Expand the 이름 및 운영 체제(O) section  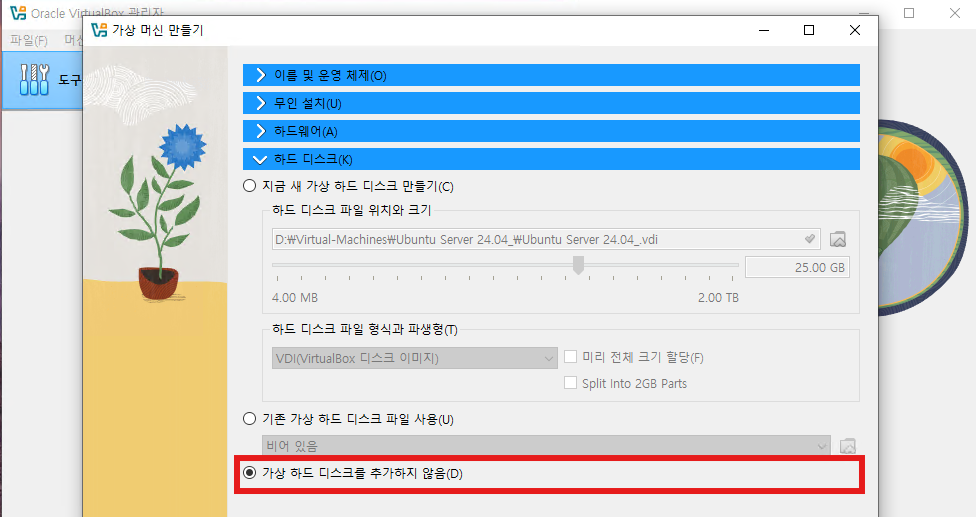551,75
